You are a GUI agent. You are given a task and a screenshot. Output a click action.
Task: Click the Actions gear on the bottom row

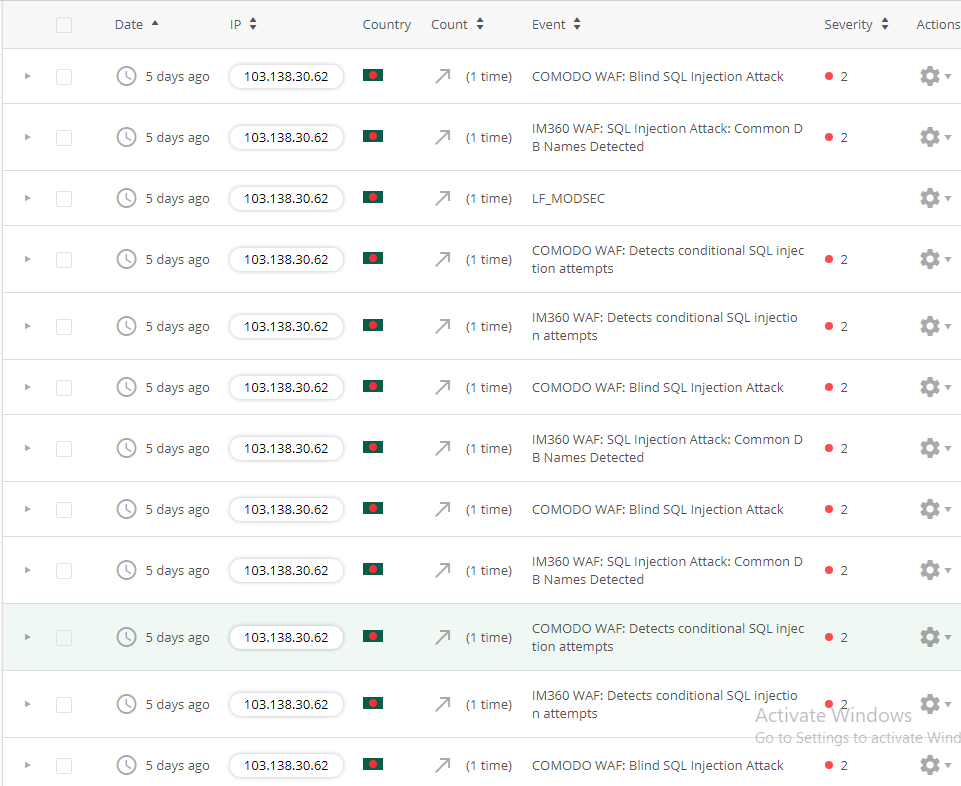tap(930, 765)
